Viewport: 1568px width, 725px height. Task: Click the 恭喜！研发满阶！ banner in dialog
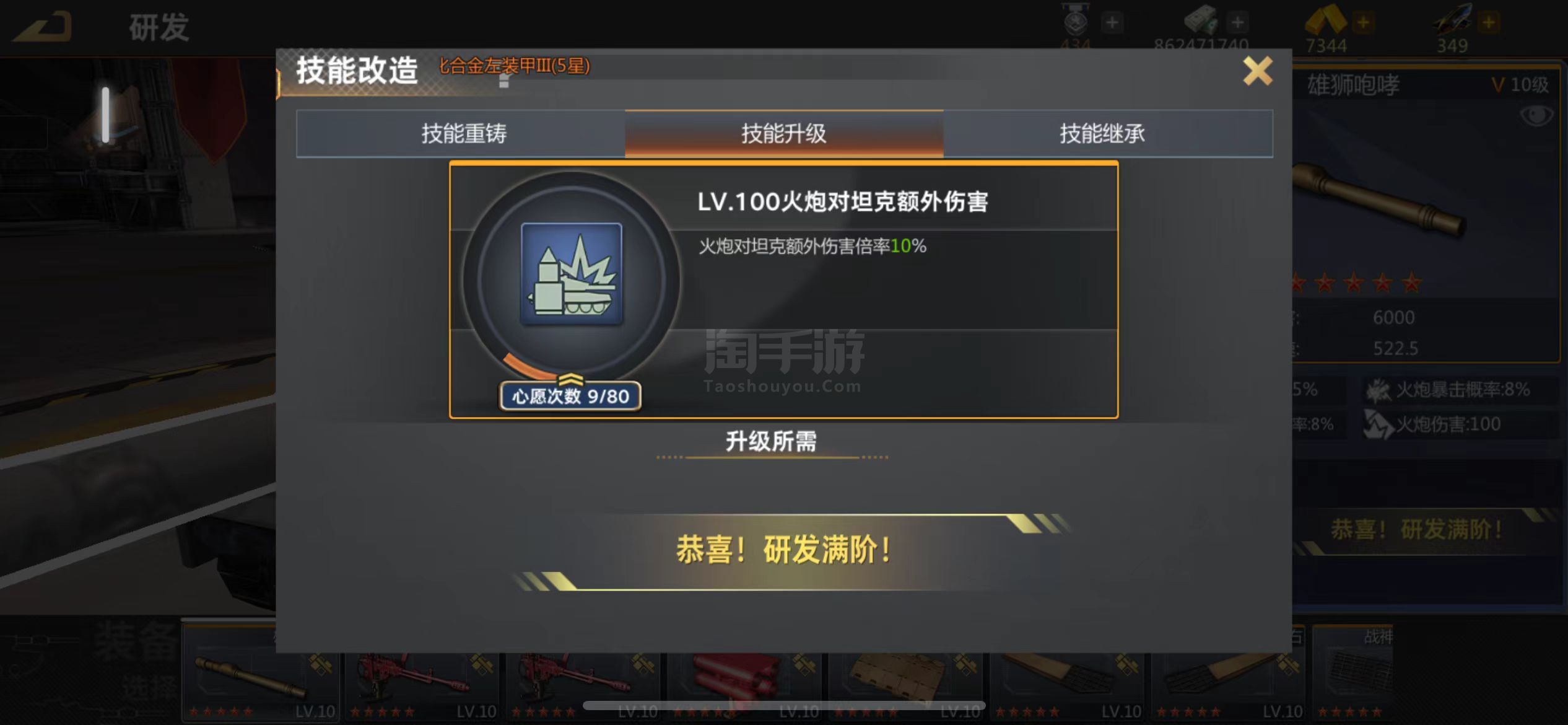click(785, 550)
